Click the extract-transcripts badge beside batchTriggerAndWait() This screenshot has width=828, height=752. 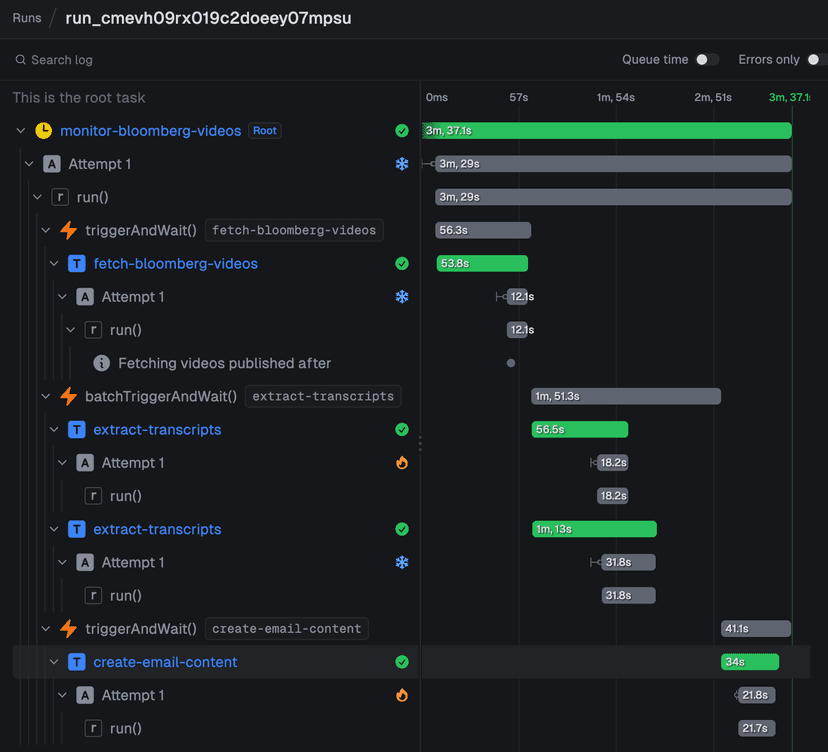[323, 396]
